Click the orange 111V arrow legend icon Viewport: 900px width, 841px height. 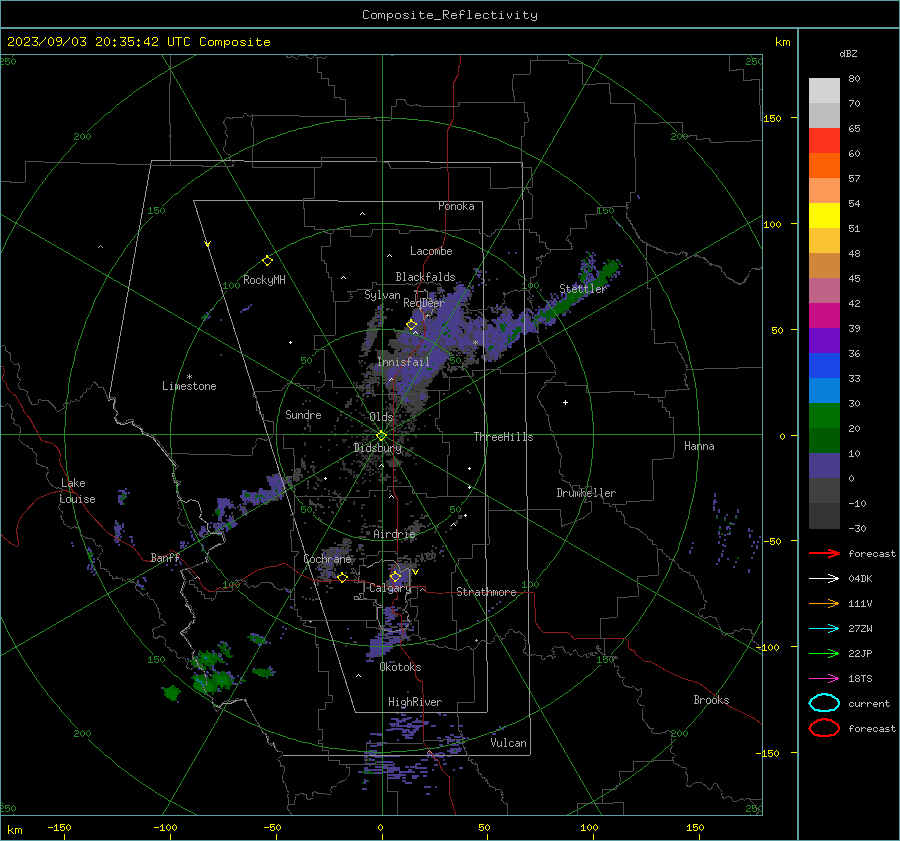tap(824, 603)
